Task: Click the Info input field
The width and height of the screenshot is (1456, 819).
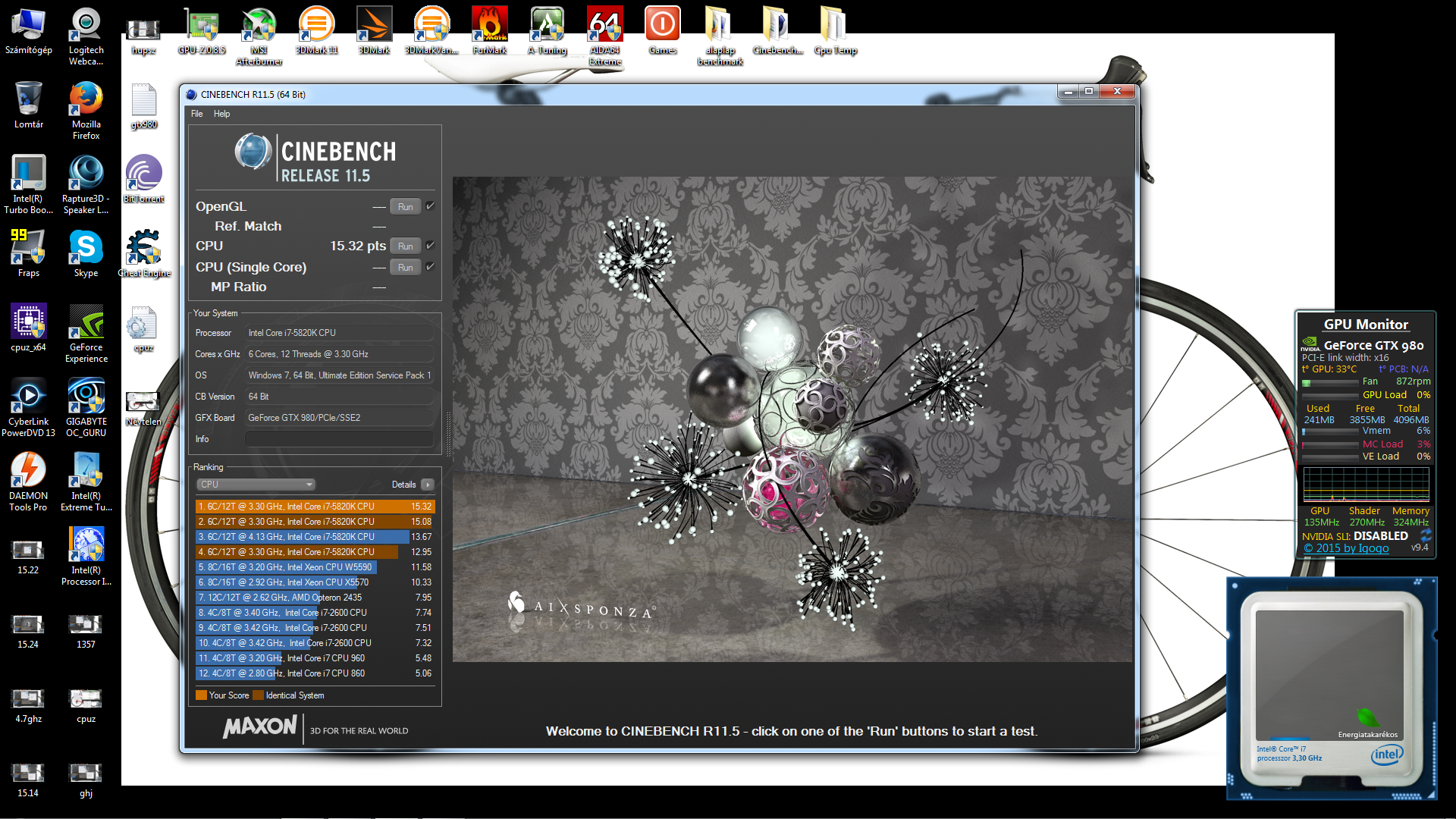Action: click(x=339, y=439)
